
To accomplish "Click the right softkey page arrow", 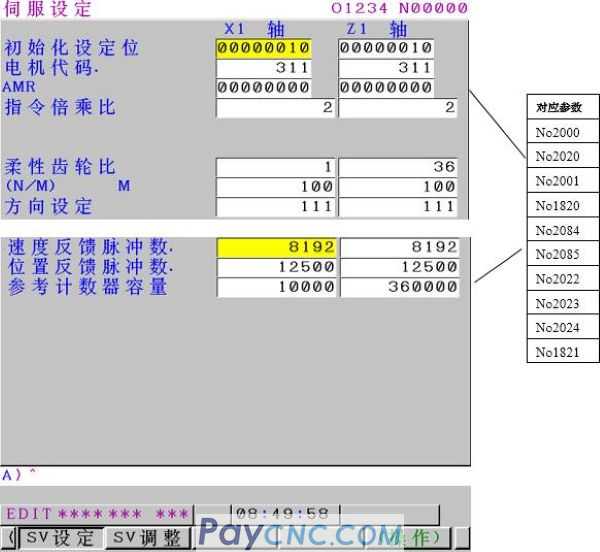I will tap(461, 538).
